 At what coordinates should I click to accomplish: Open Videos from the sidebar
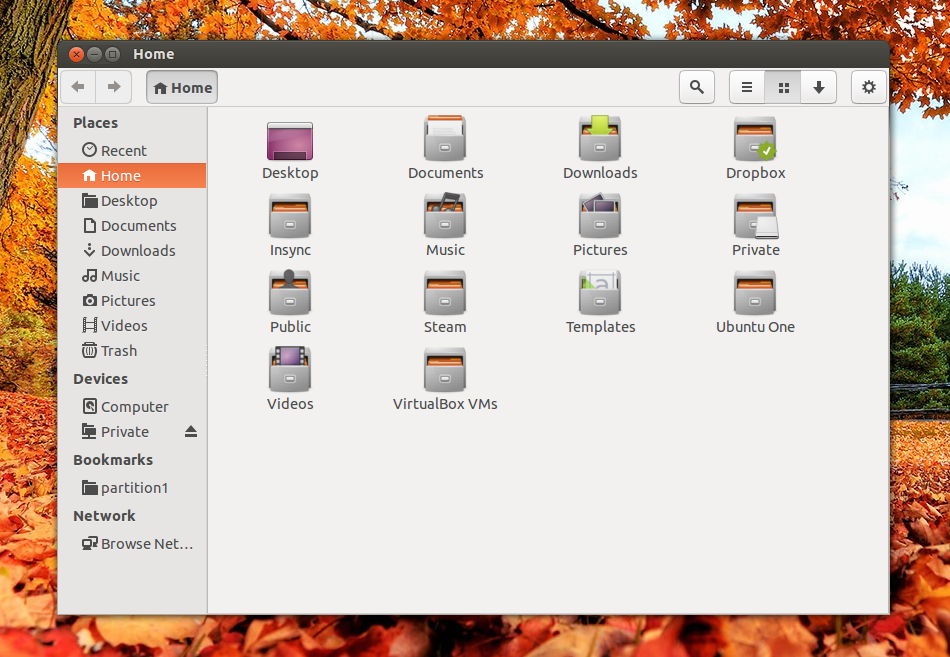pos(133,325)
